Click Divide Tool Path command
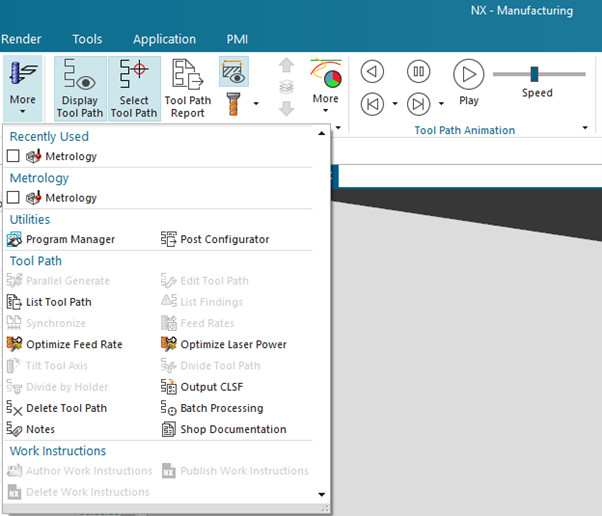602x516 pixels. click(x=210, y=366)
